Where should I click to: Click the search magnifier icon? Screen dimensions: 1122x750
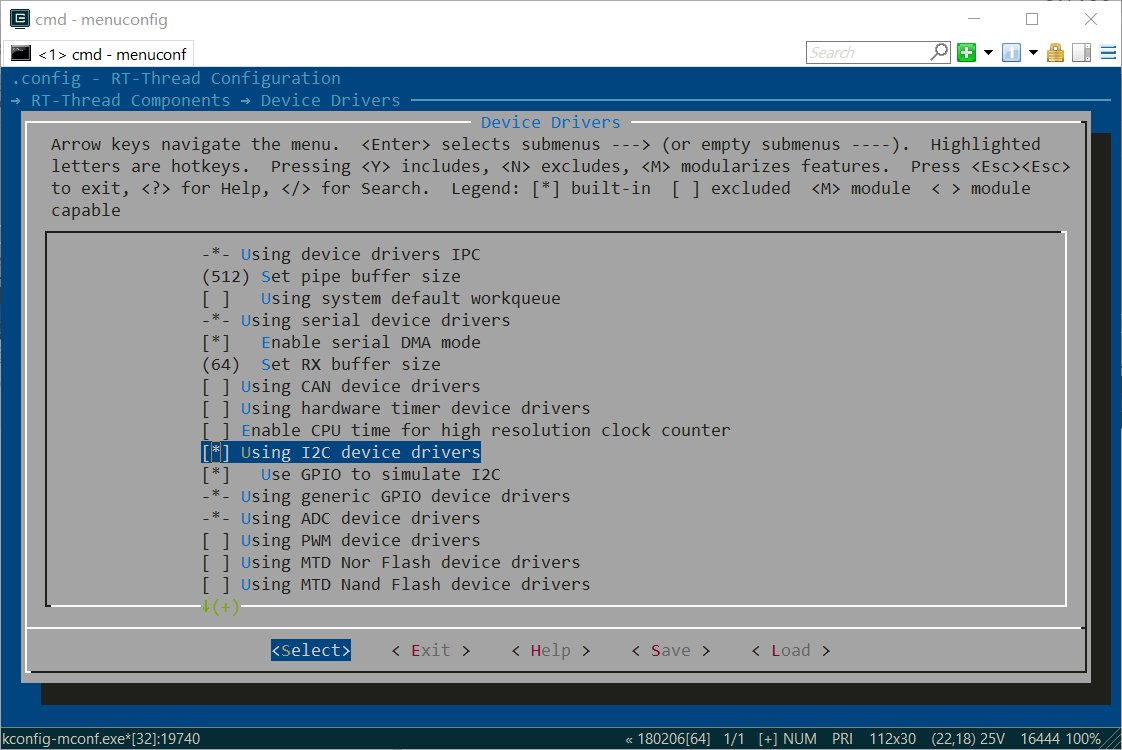click(x=940, y=52)
